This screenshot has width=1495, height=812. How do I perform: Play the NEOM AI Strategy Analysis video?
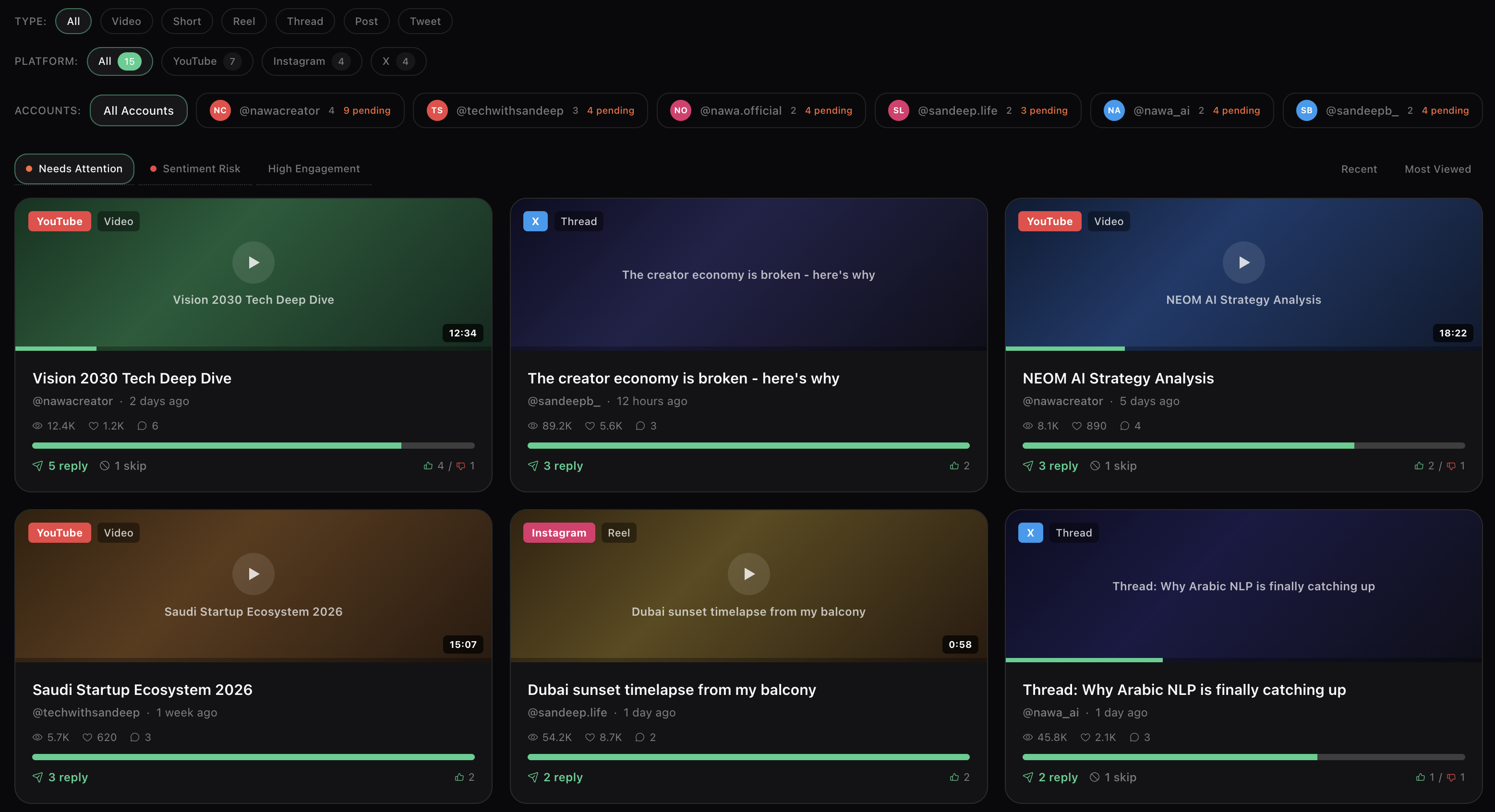[1243, 262]
